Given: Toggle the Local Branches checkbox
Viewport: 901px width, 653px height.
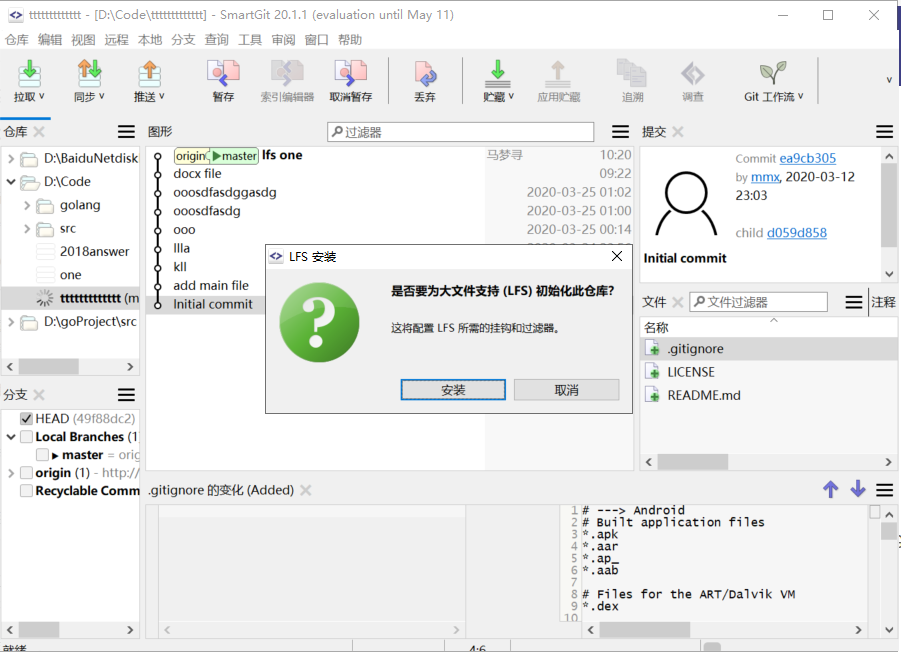Looking at the screenshot, I should pos(26,437).
